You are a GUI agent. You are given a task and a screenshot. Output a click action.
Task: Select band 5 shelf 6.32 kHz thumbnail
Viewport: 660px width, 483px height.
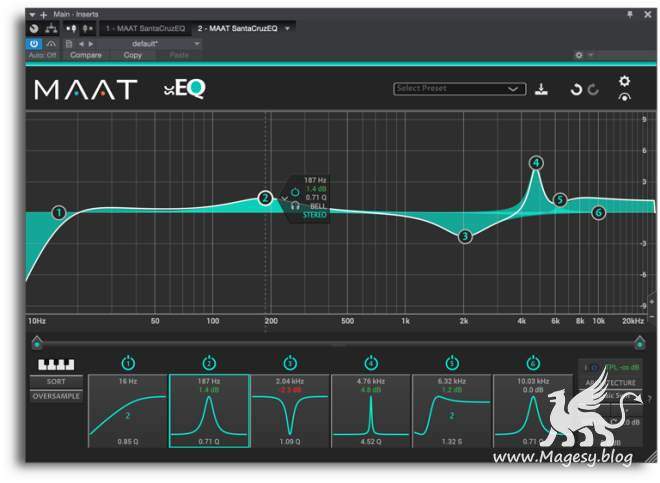[452, 411]
